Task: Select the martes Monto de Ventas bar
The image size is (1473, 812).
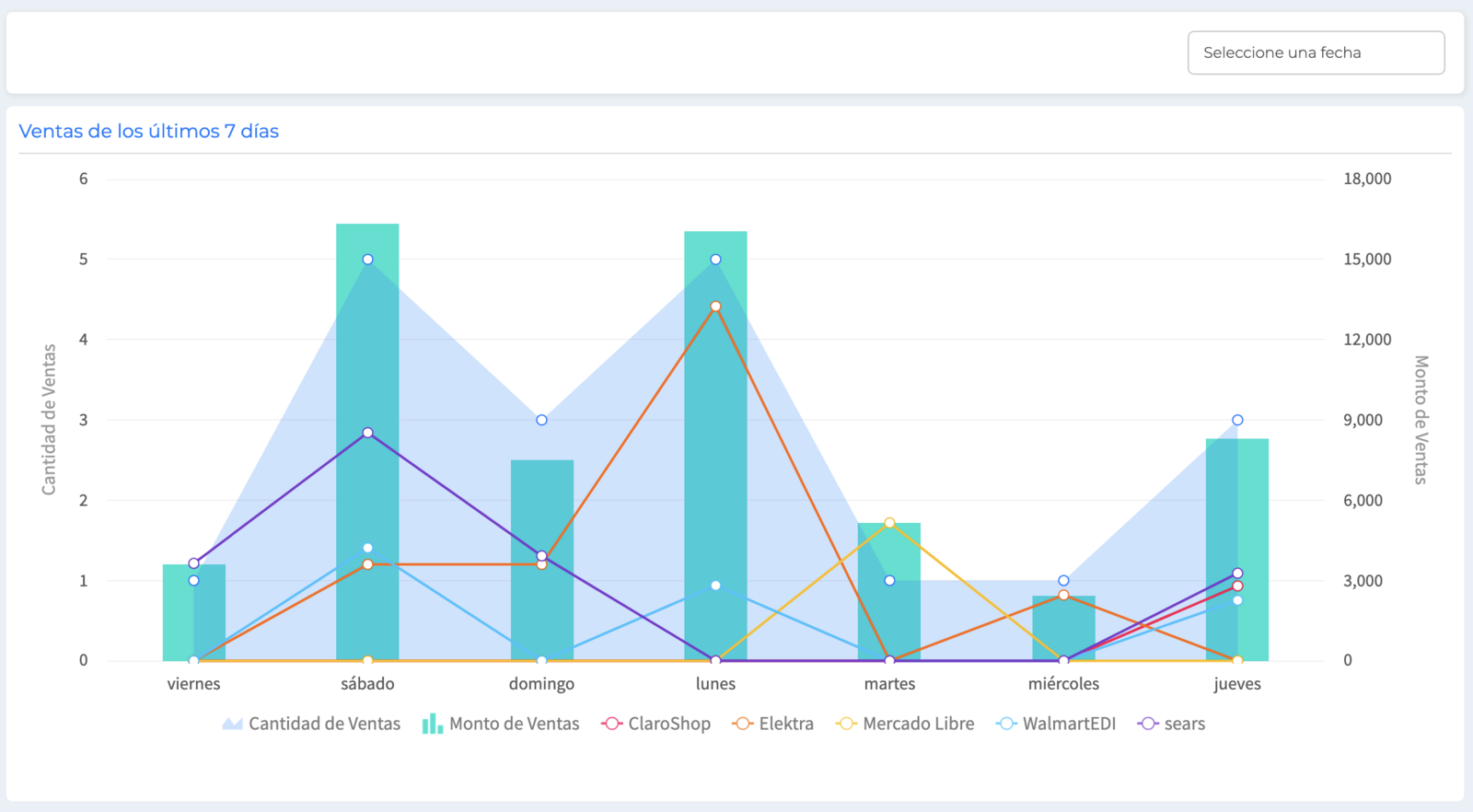Action: (x=889, y=592)
